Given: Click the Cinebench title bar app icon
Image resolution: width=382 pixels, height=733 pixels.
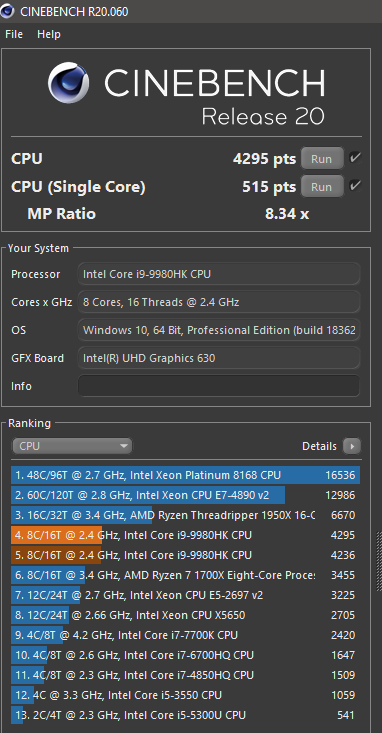Looking at the screenshot, I should click(7, 11).
